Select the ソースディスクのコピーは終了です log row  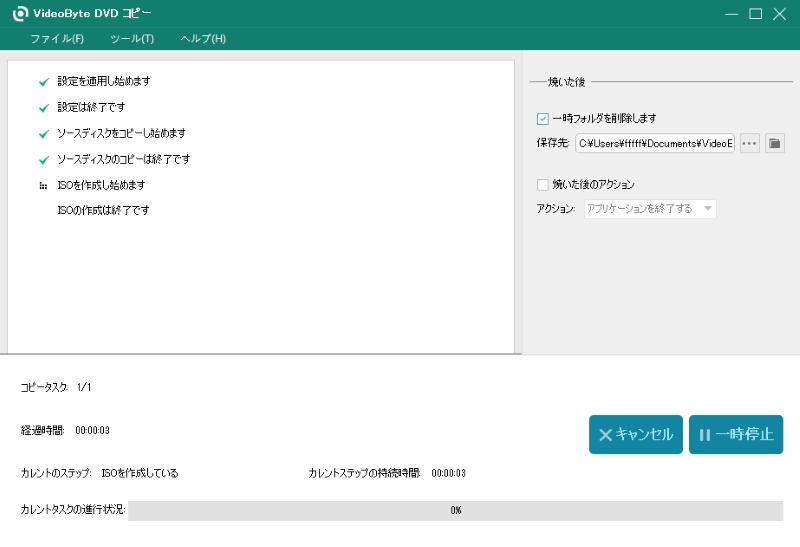(123, 159)
